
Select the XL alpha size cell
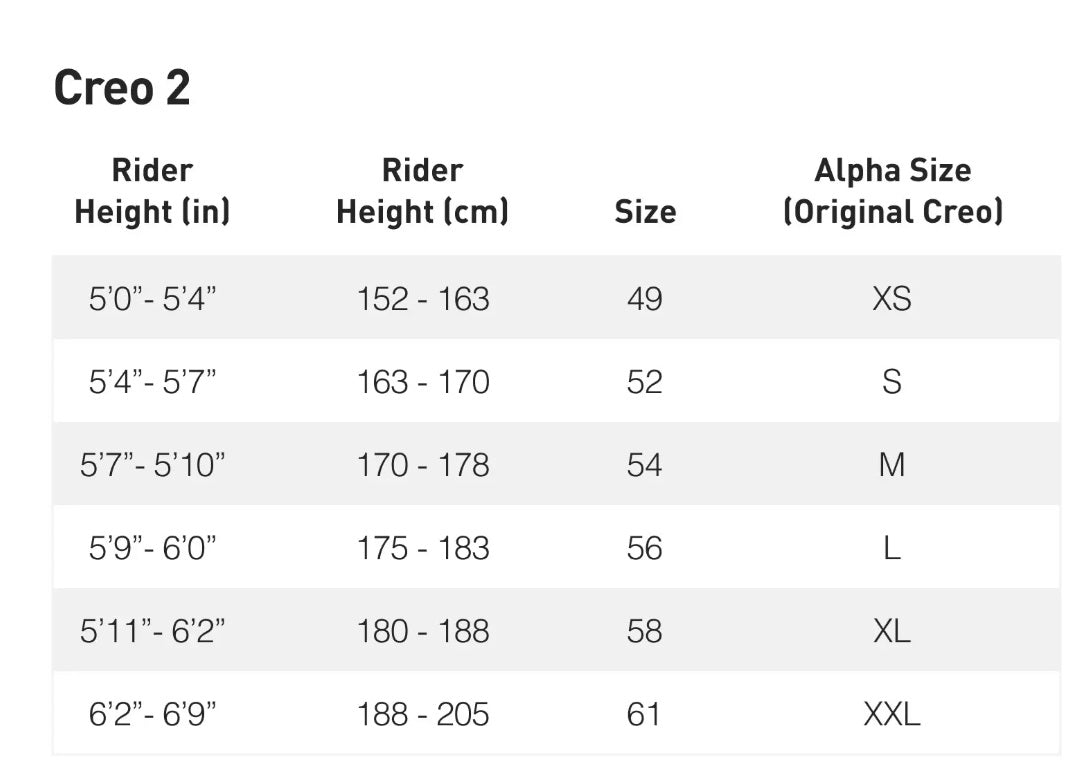[892, 631]
